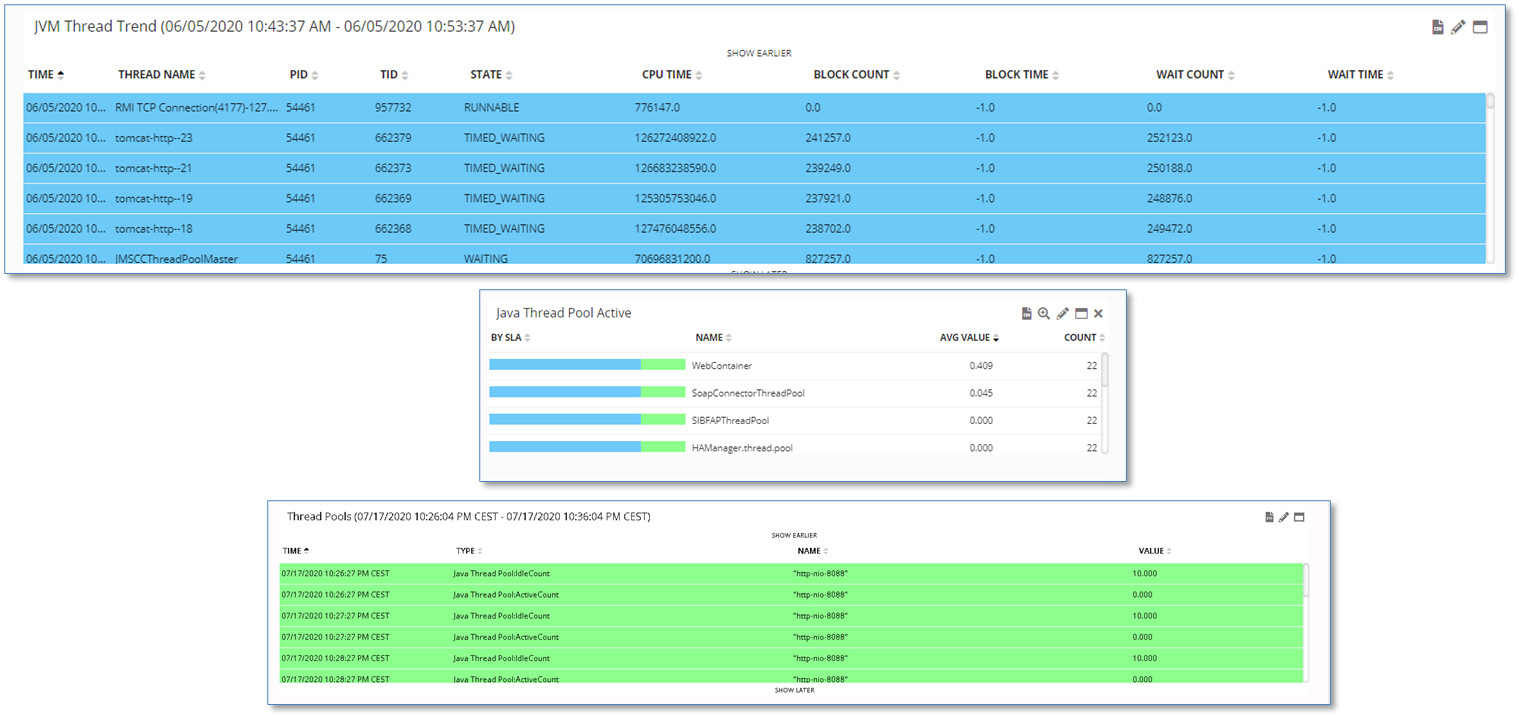1519x718 pixels.
Task: Export Java Thread Pool Active to CSV
Action: (1026, 314)
